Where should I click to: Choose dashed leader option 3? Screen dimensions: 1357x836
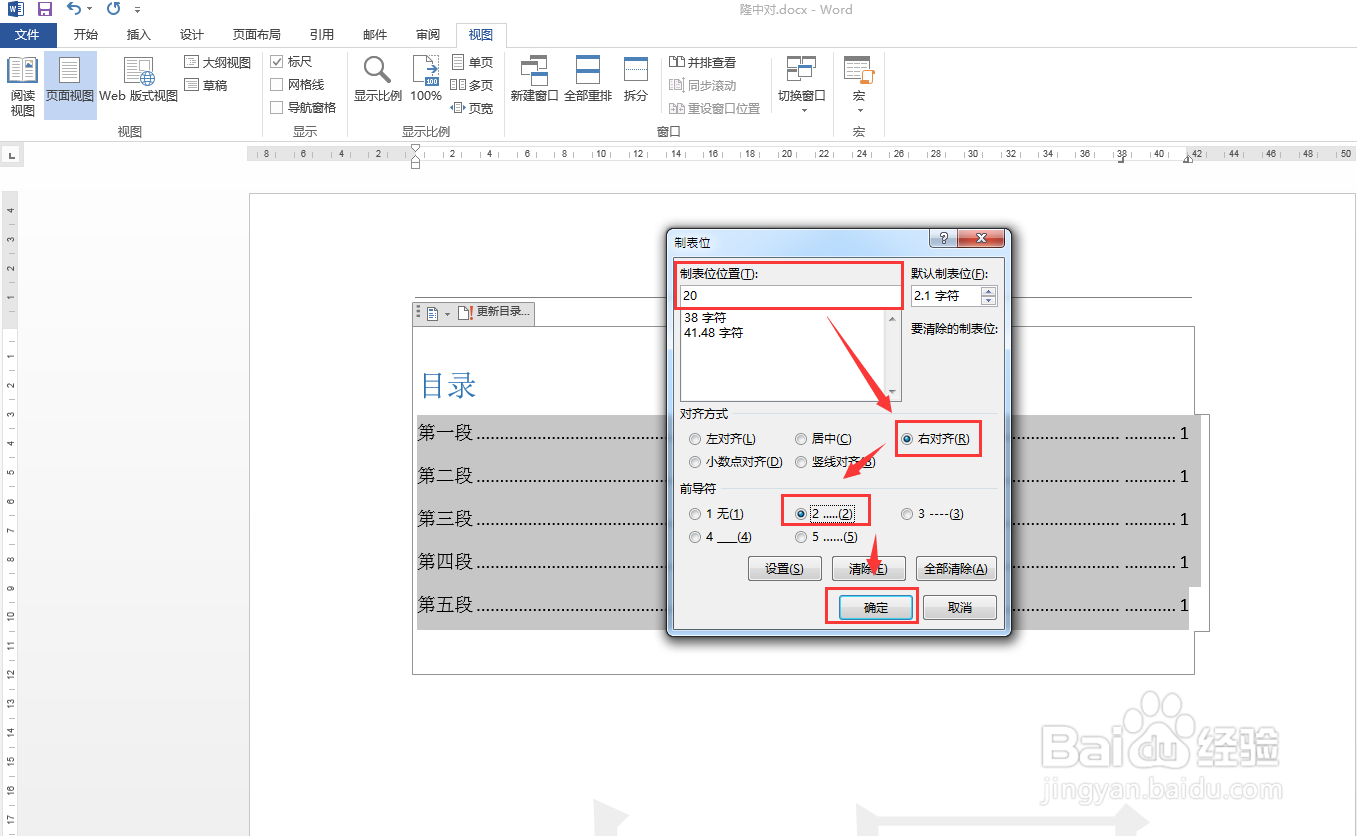(x=907, y=514)
